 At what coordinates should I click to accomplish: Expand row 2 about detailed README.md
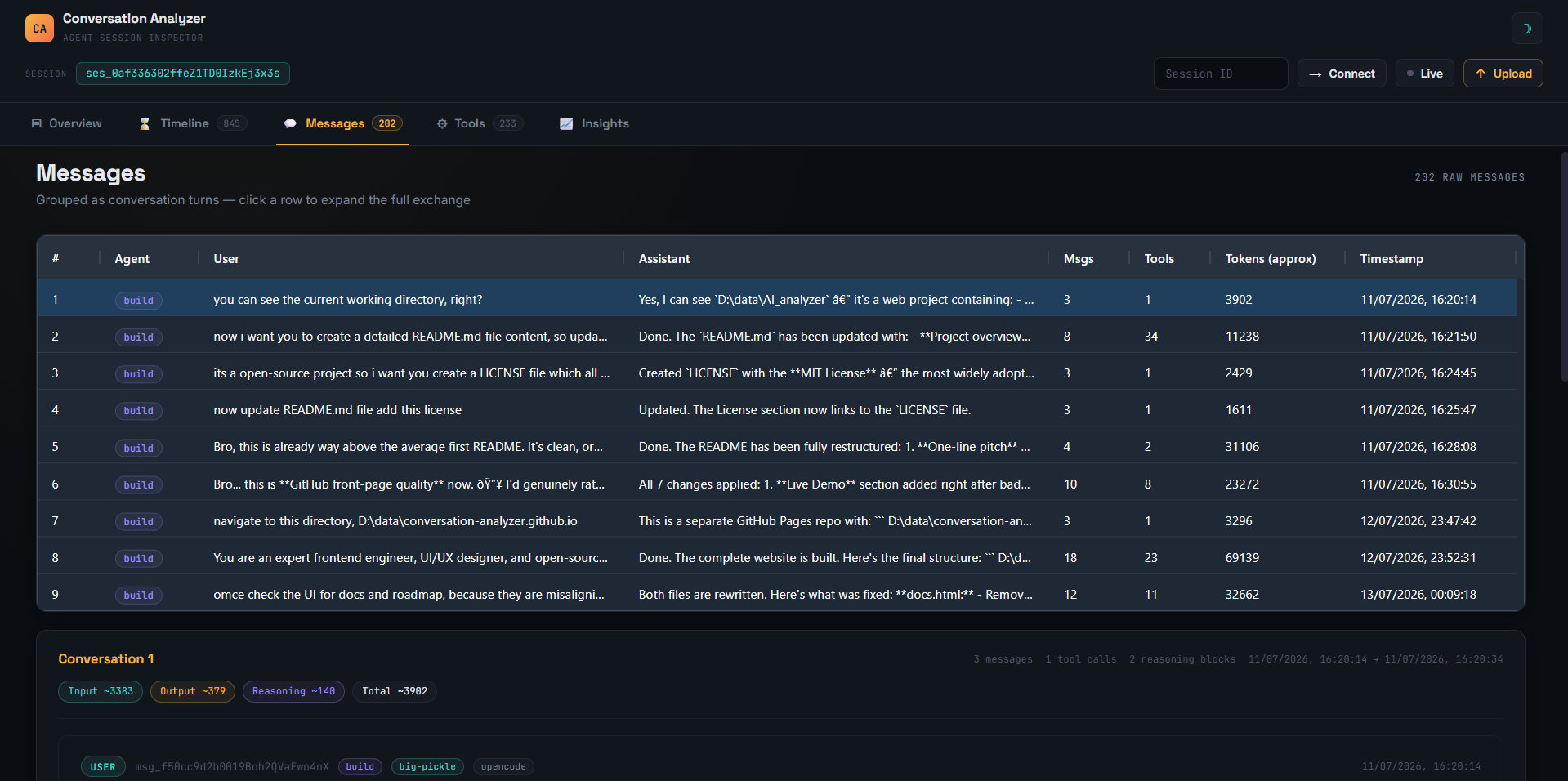776,337
